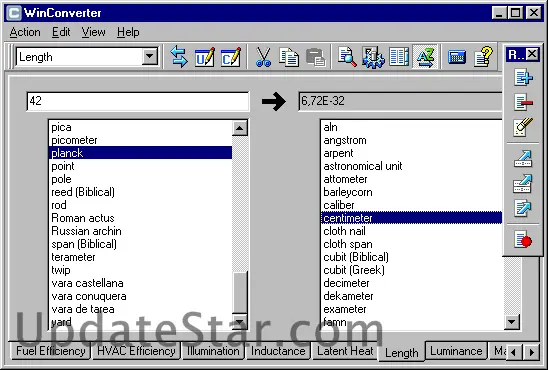
Task: Open the View menu
Action: click(93, 32)
